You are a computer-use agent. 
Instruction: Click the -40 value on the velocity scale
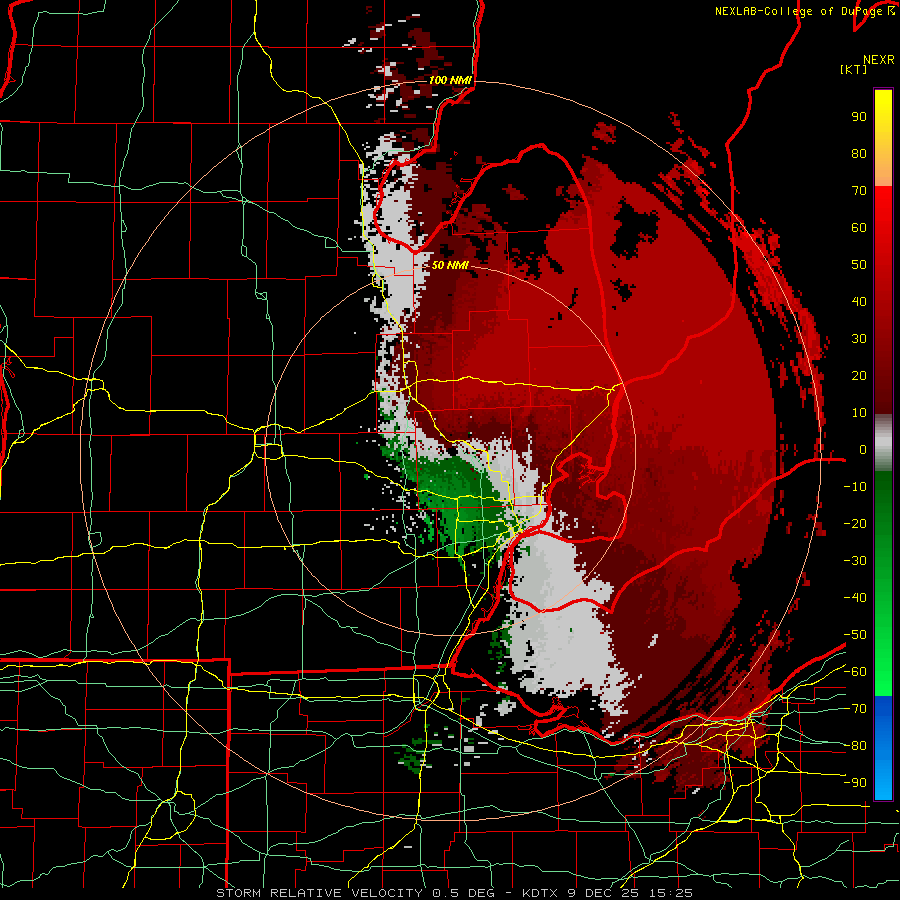[855, 598]
